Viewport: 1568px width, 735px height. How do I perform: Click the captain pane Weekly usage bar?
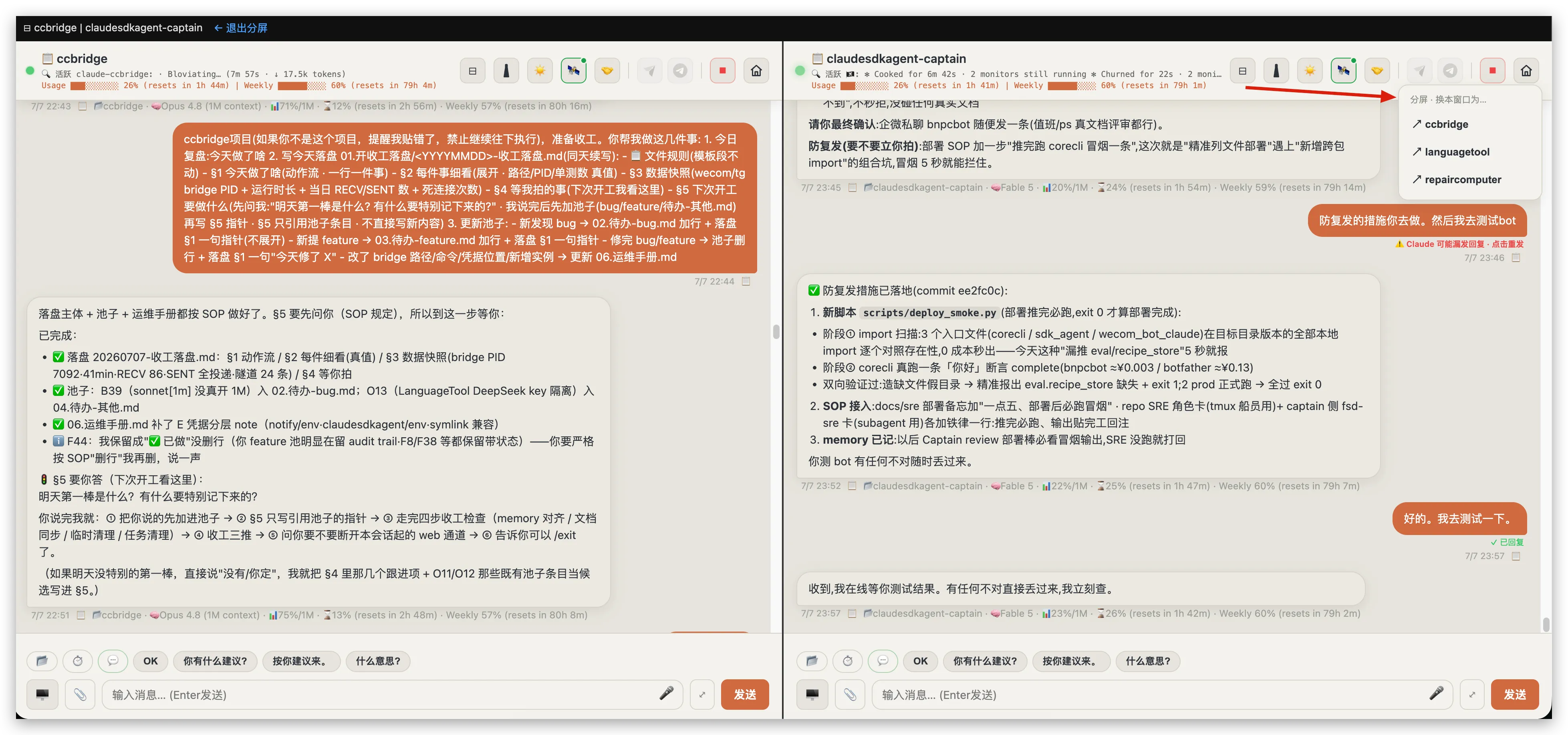[1071, 86]
